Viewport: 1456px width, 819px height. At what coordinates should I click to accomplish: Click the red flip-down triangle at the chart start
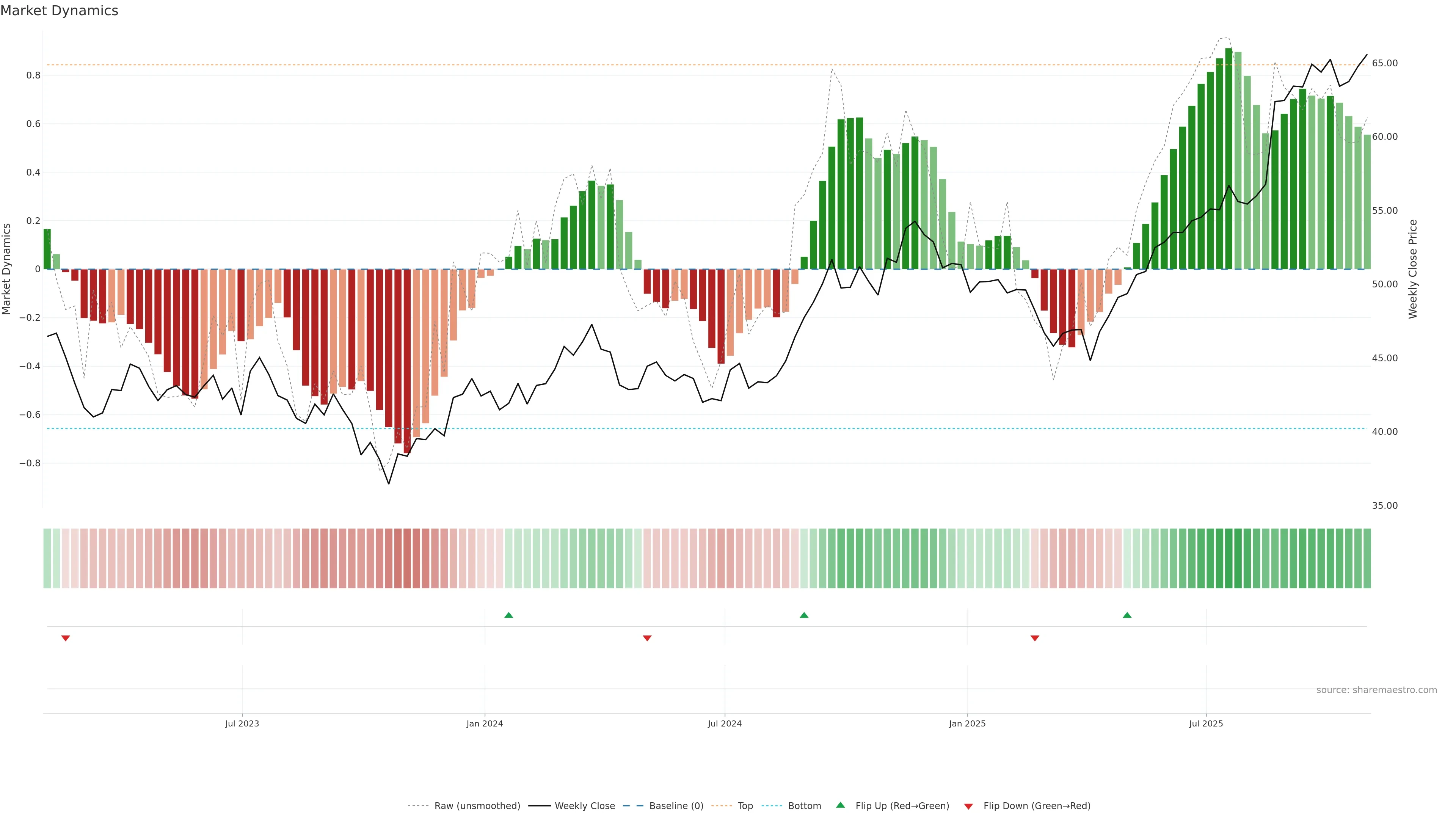pyautogui.click(x=66, y=638)
